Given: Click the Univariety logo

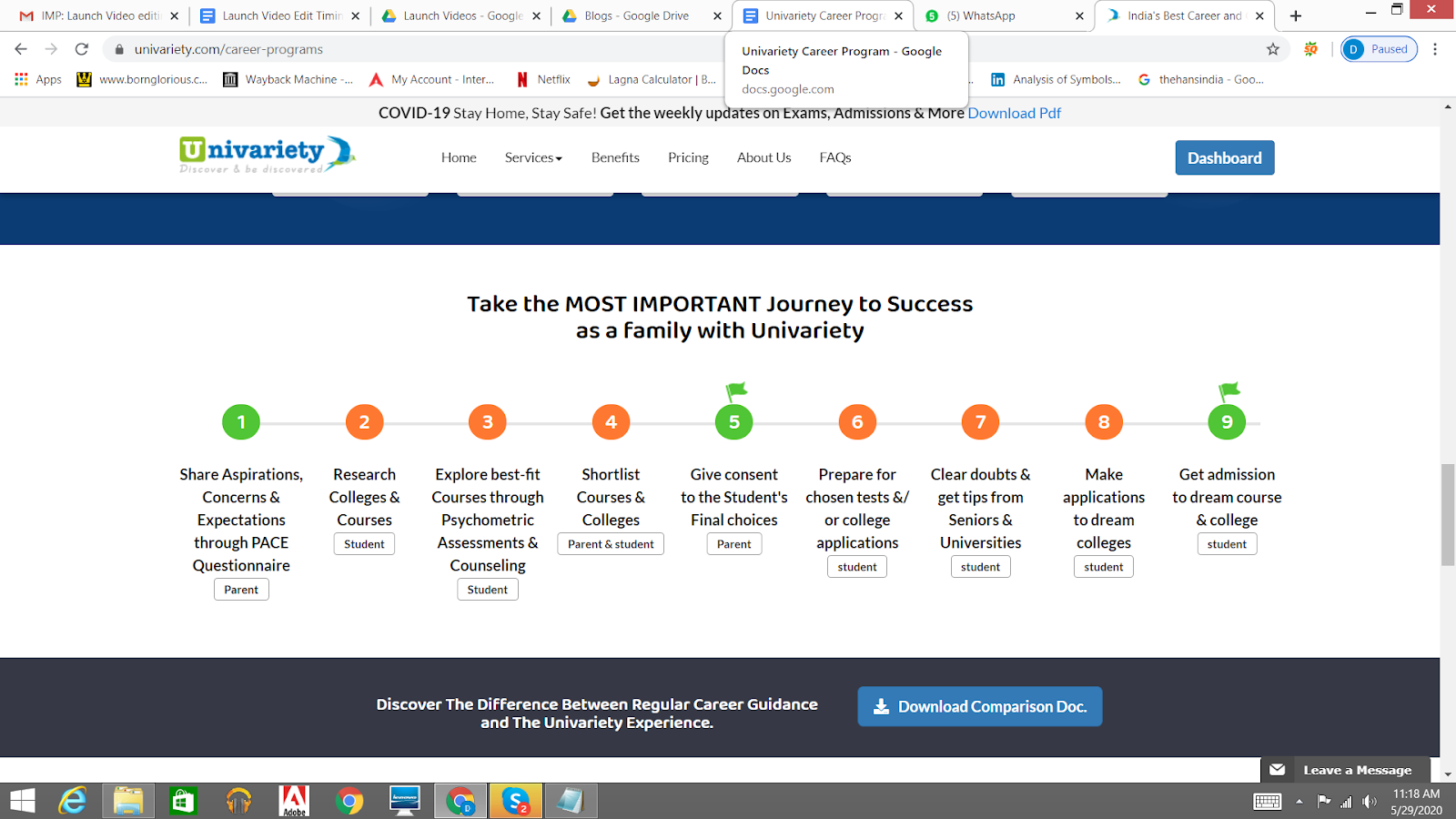Looking at the screenshot, I should pyautogui.click(x=267, y=155).
